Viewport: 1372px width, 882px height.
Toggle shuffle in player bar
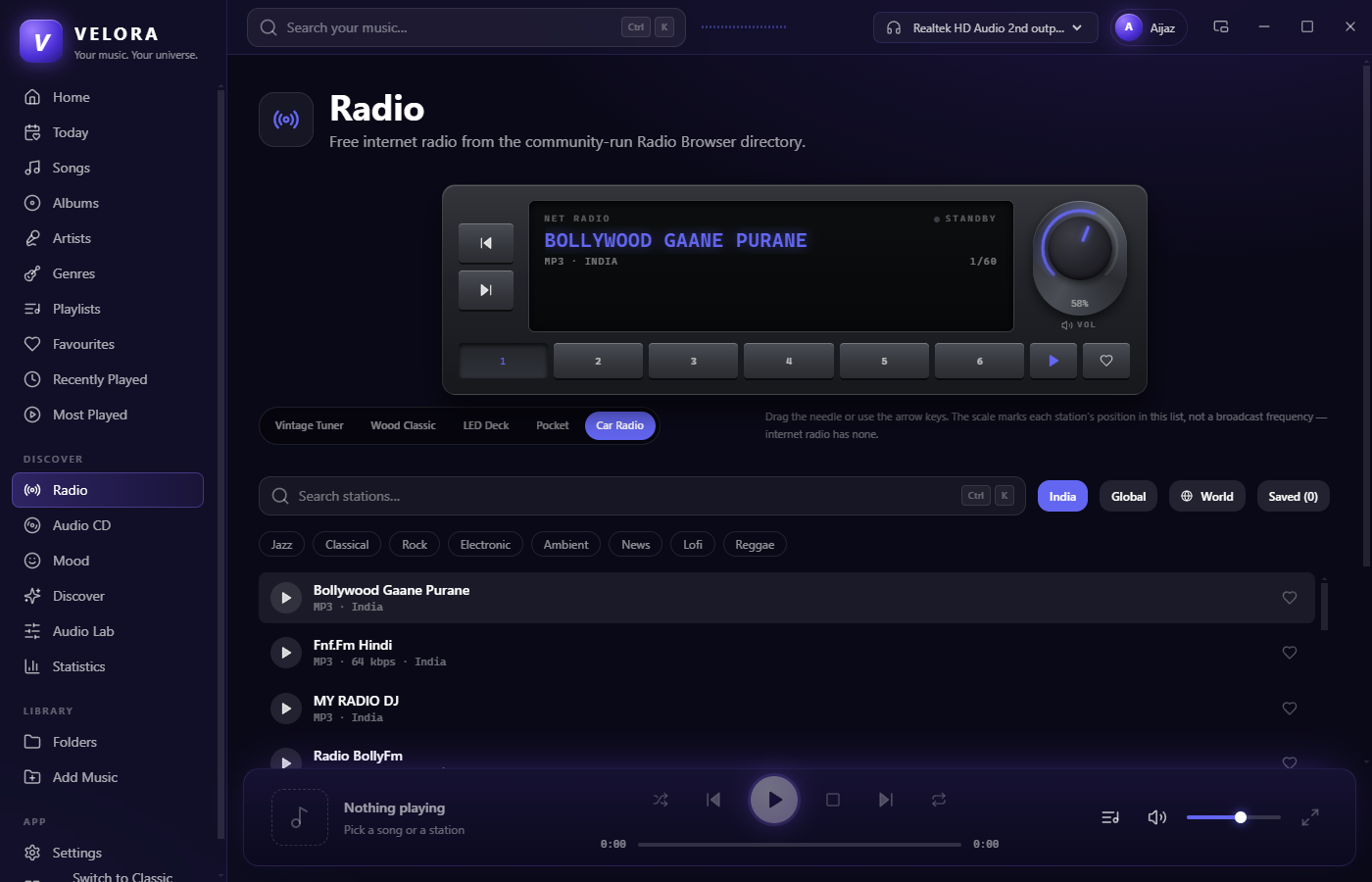[661, 800]
